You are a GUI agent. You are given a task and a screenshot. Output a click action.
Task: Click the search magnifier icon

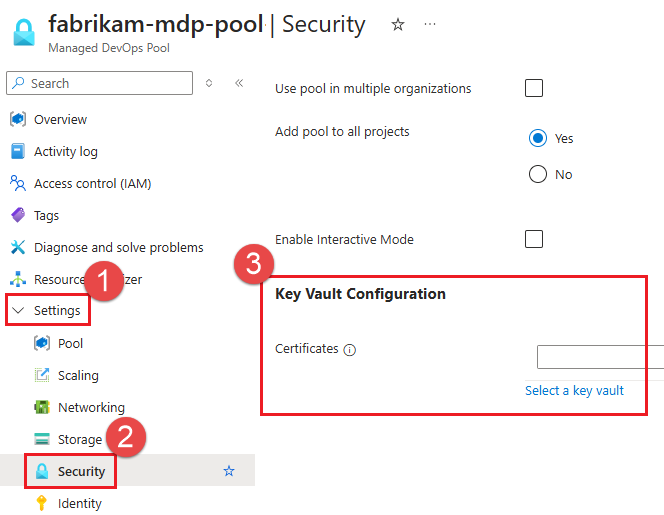(18, 83)
